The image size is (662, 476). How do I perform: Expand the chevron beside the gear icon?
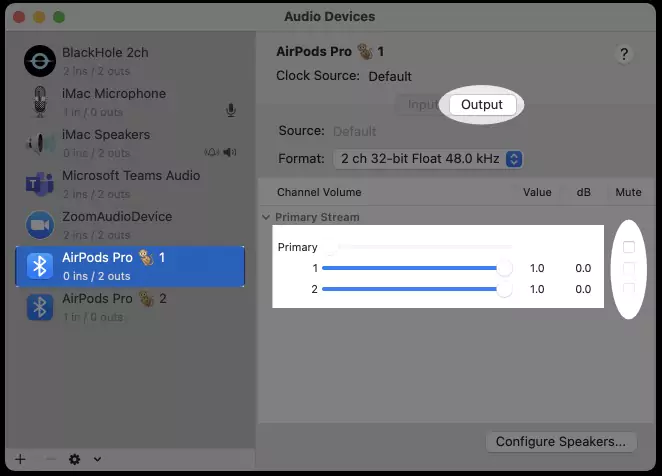(98, 459)
